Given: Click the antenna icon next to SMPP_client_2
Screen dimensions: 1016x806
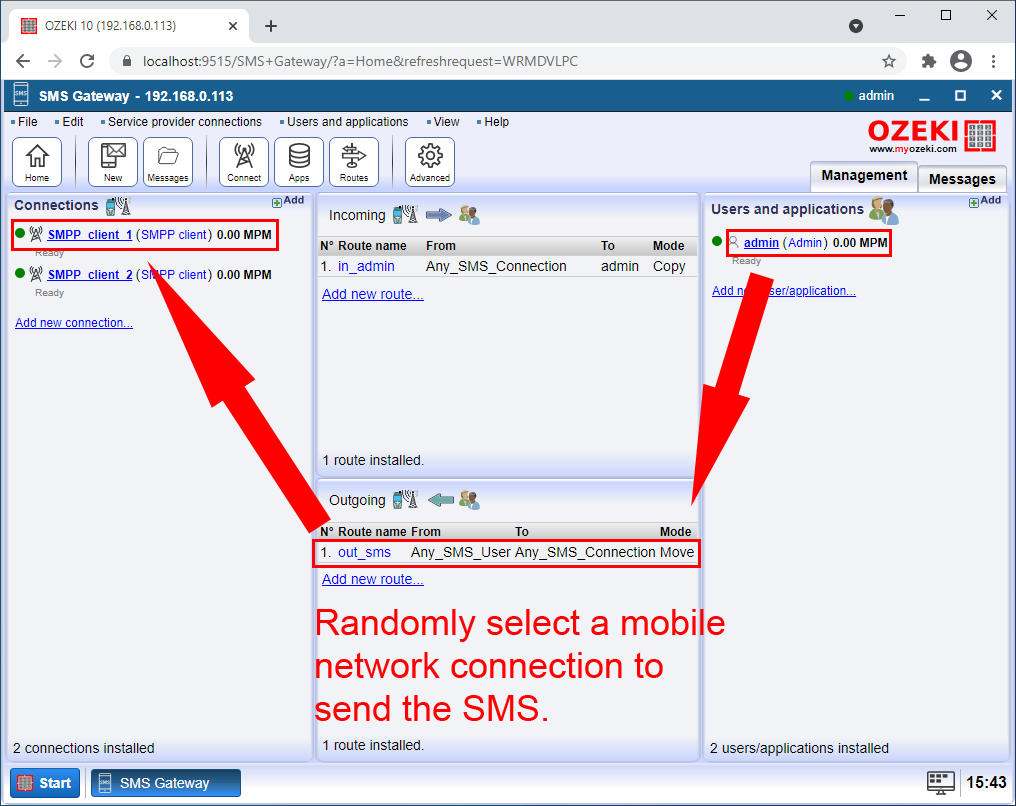Looking at the screenshot, I should (36, 274).
